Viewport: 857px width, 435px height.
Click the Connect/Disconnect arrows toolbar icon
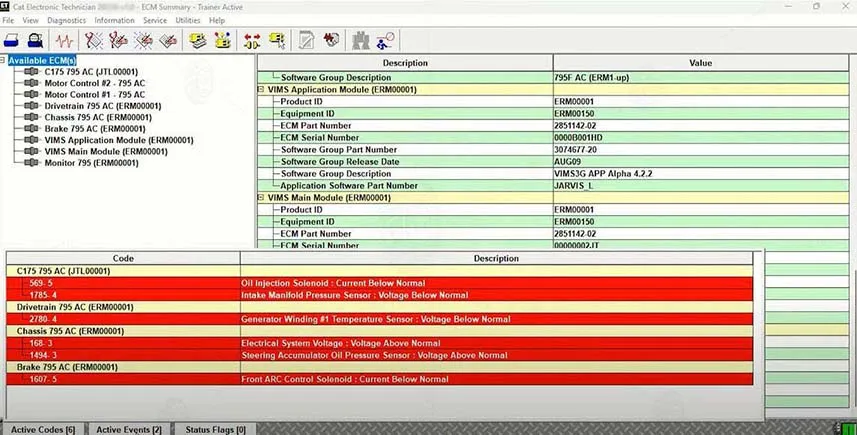point(251,41)
